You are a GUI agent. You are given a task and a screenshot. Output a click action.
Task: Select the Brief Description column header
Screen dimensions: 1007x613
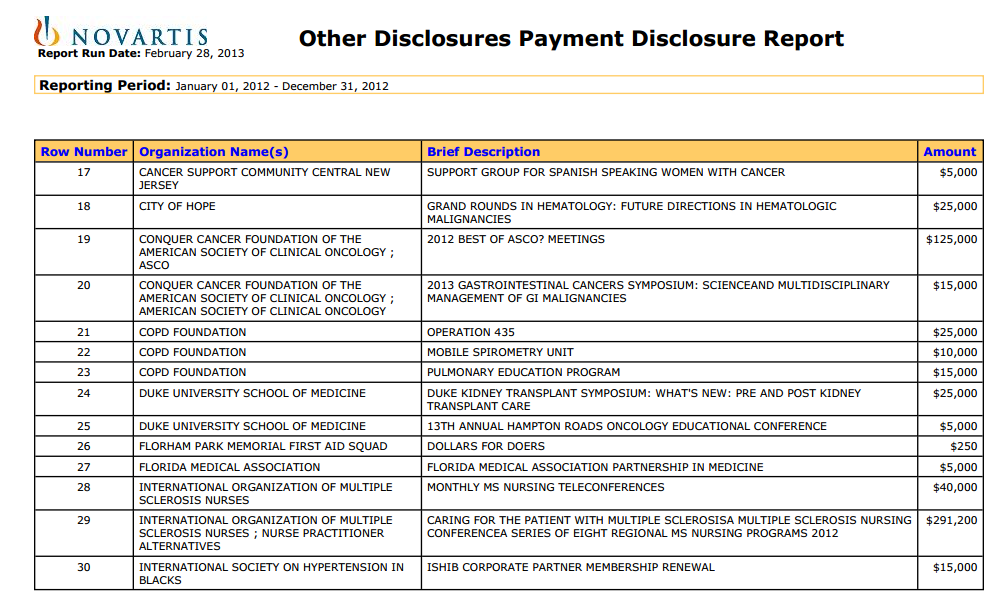(669, 151)
